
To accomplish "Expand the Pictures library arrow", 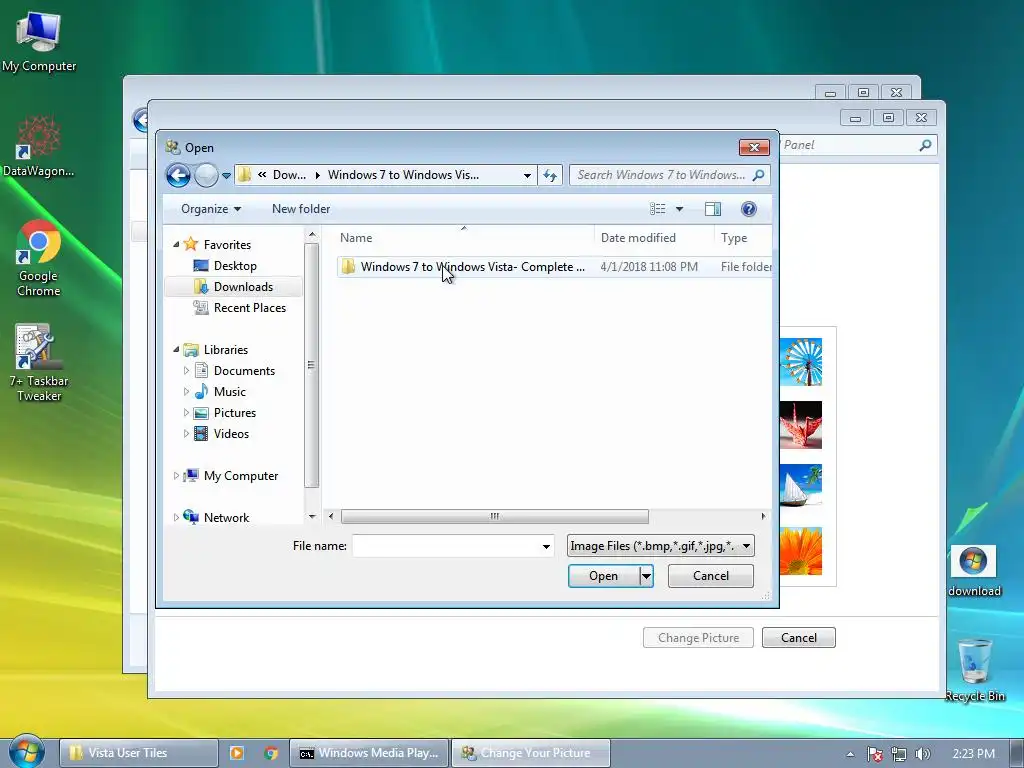I will 186,413.
